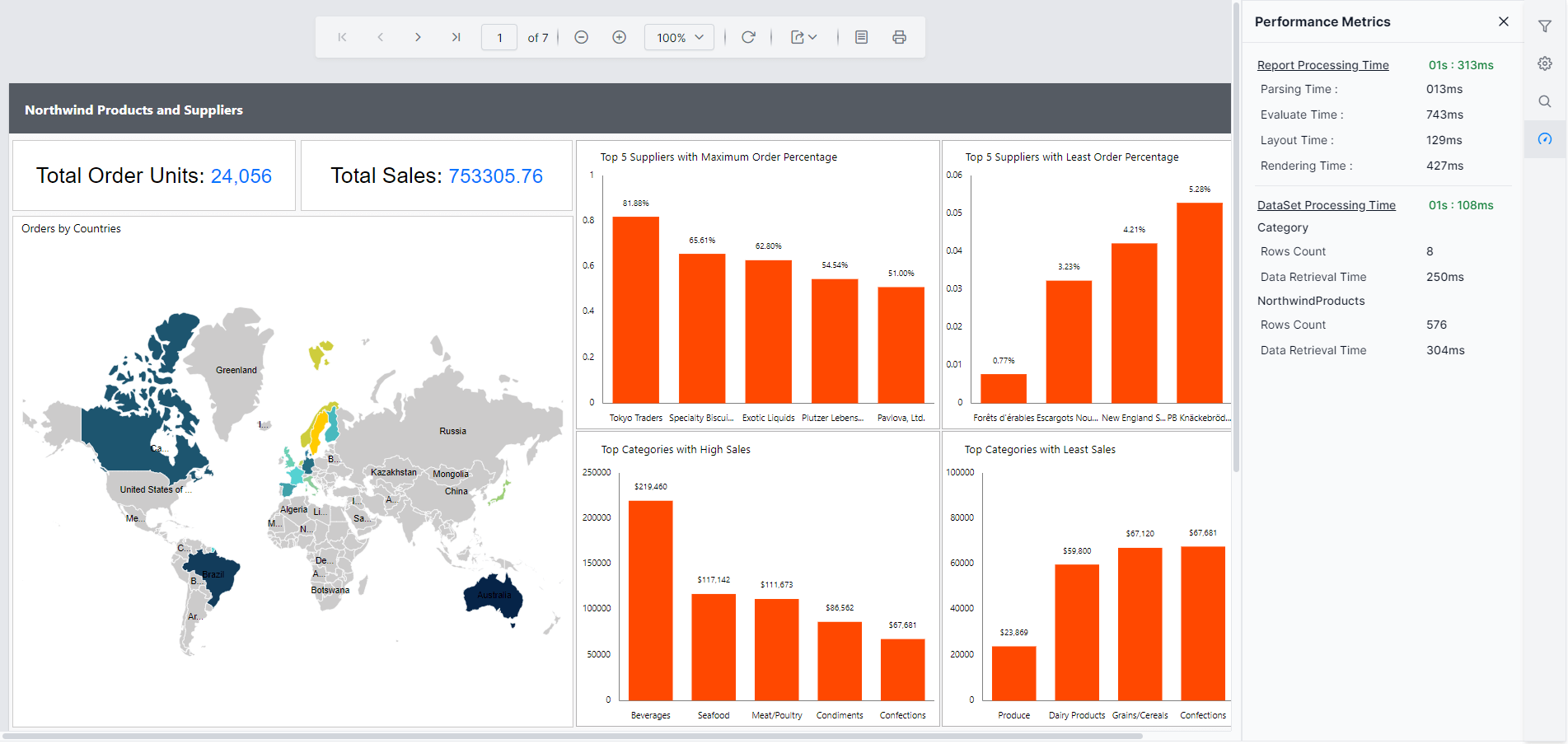Print the report
Image resolution: width=1568 pixels, height=744 pixels.
[x=899, y=37]
